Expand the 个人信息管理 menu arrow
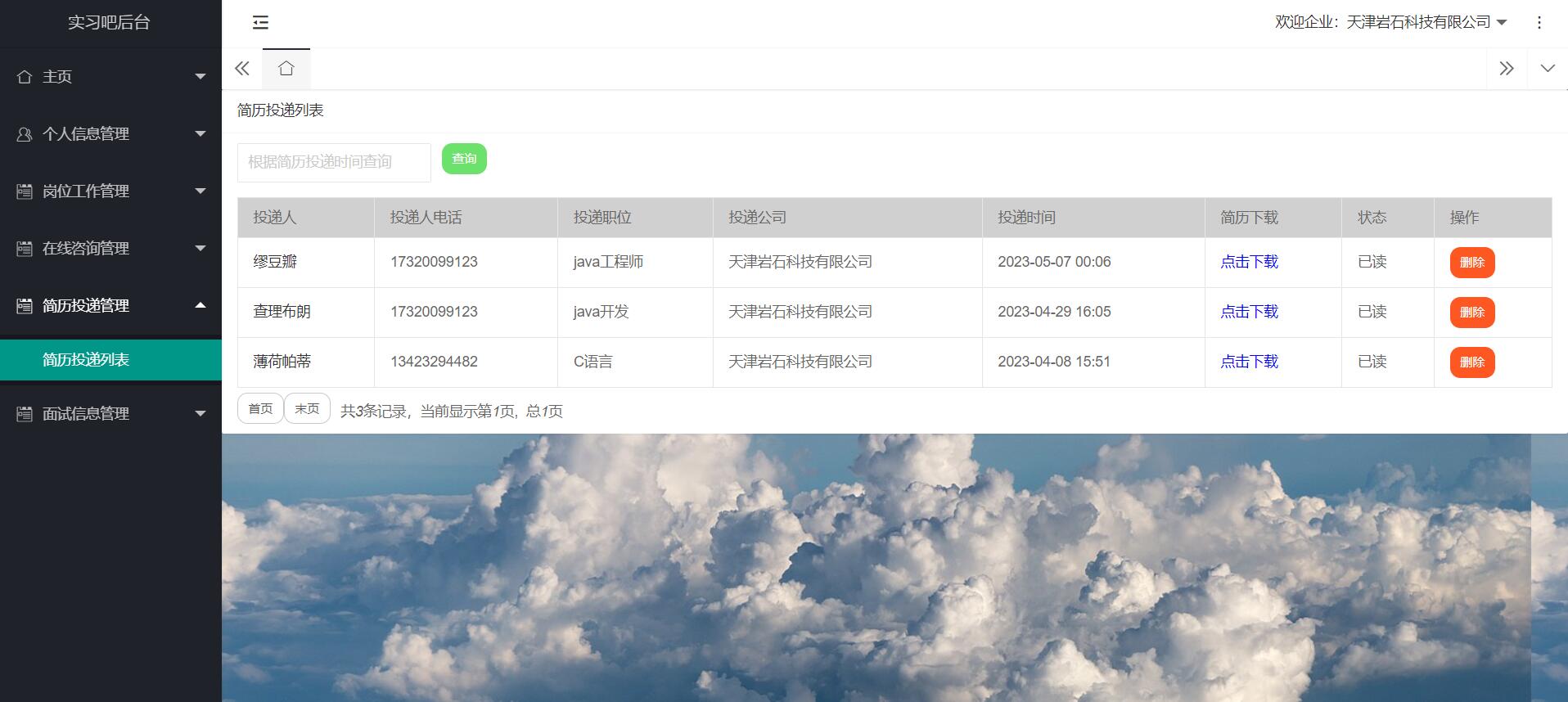This screenshot has width=1568, height=702. tap(201, 133)
